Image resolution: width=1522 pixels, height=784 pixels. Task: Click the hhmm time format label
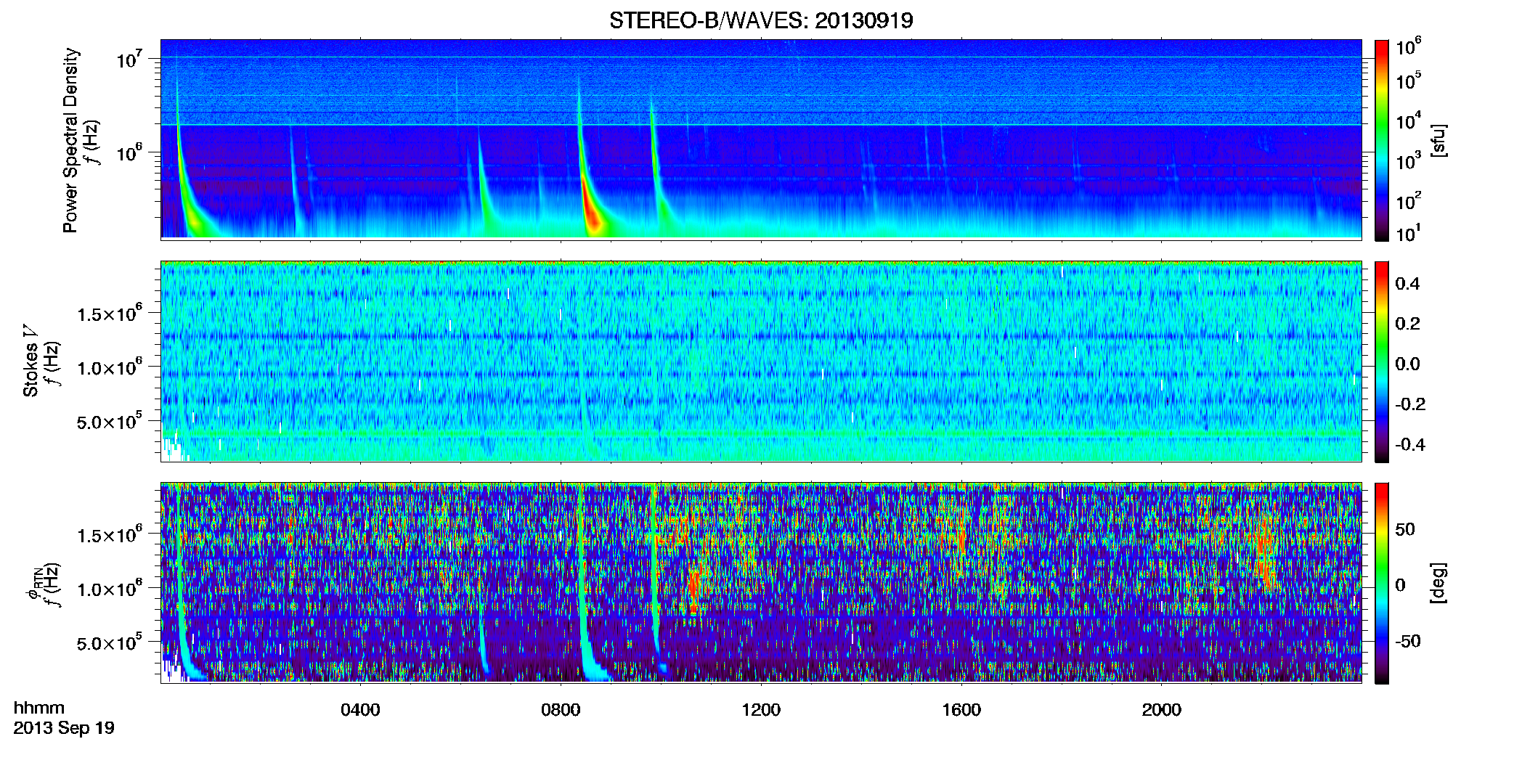click(39, 708)
